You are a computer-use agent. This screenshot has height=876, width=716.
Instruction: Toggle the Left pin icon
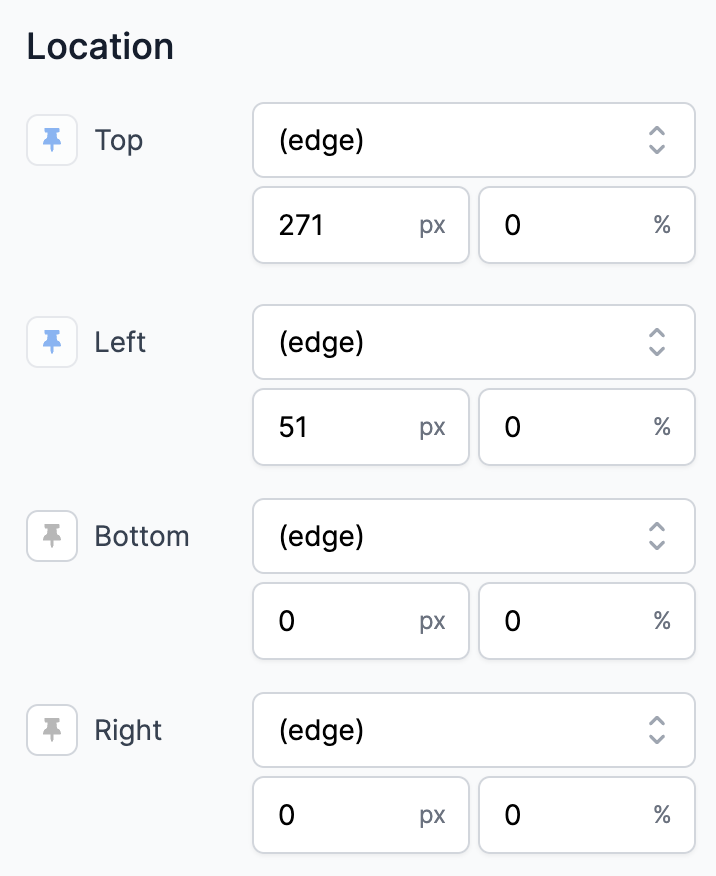coord(52,342)
